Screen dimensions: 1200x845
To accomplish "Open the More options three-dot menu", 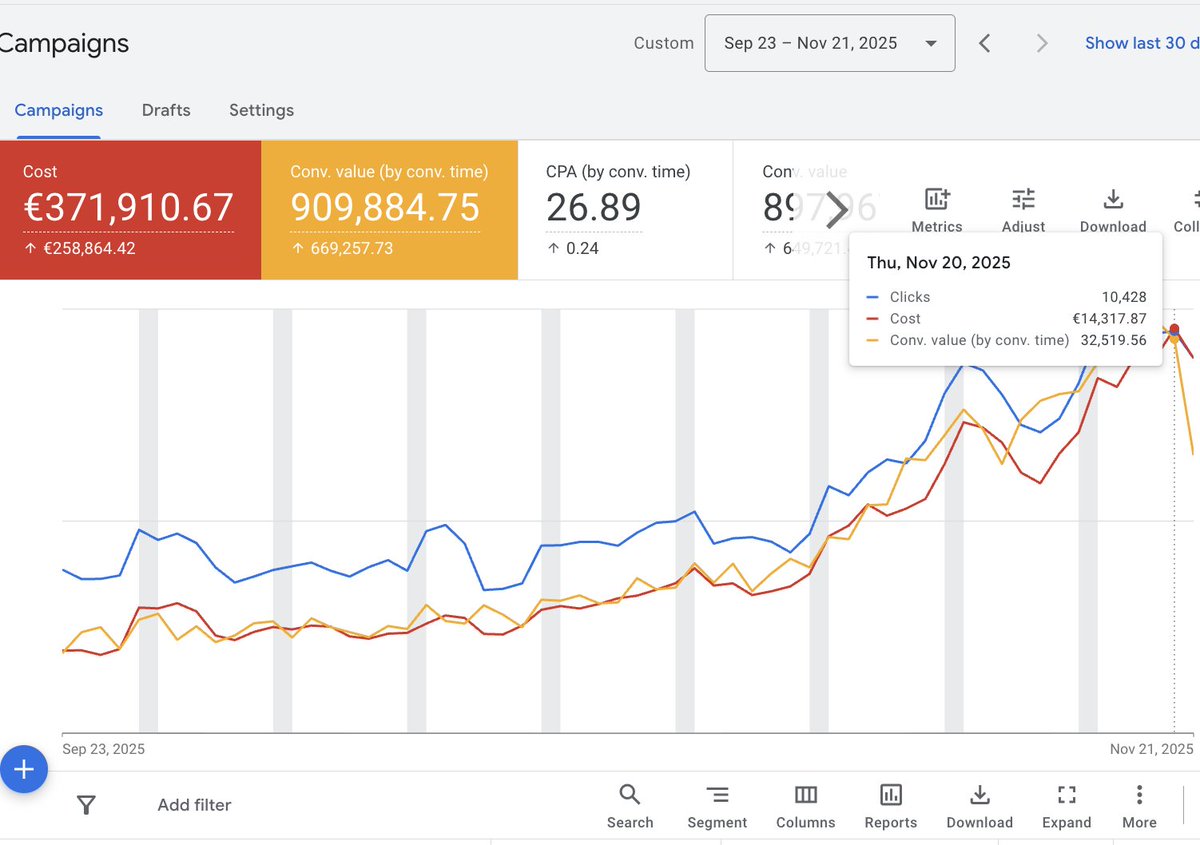I will click(x=1139, y=795).
